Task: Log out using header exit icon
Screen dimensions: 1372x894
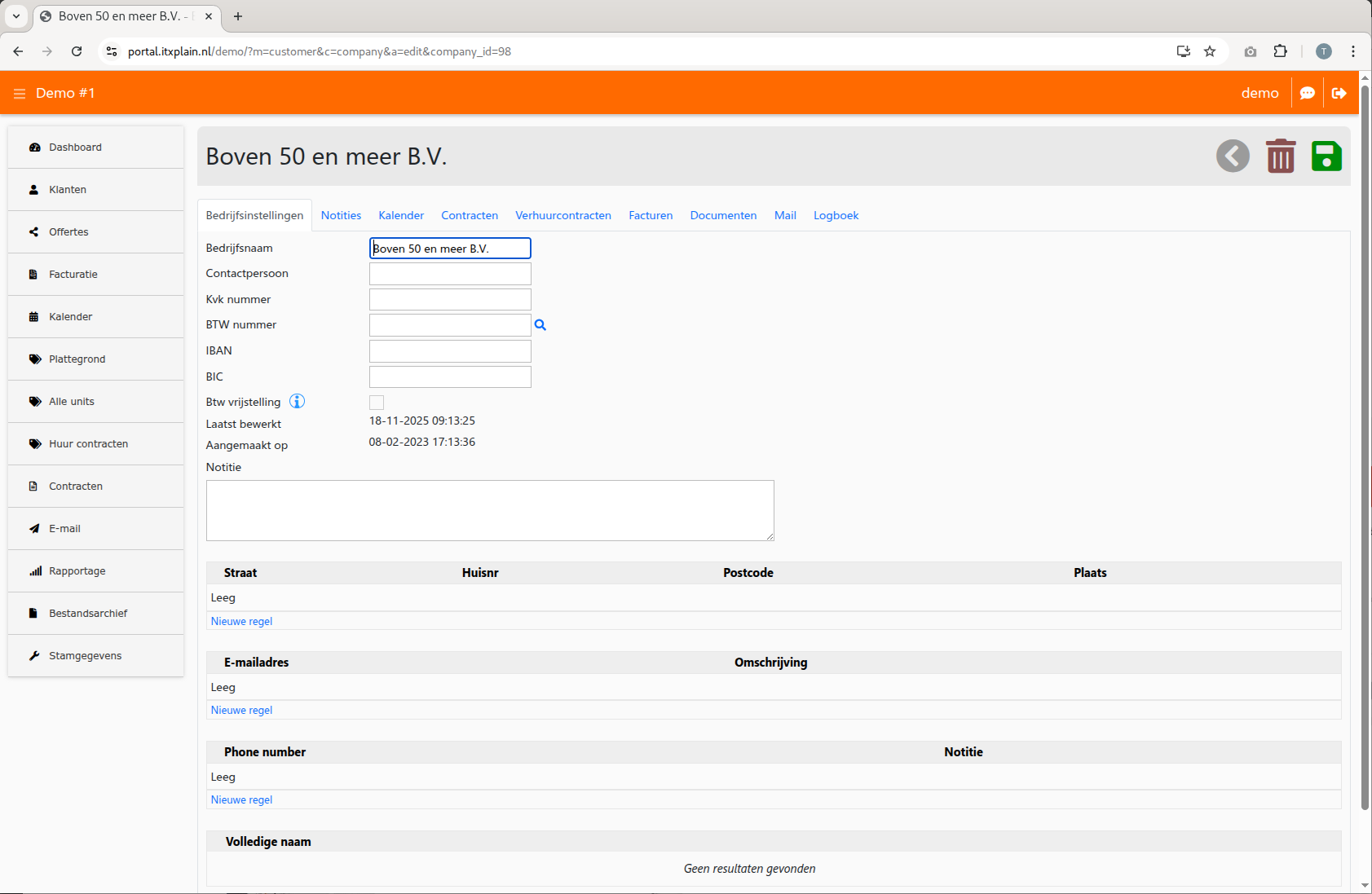Action: (1339, 93)
